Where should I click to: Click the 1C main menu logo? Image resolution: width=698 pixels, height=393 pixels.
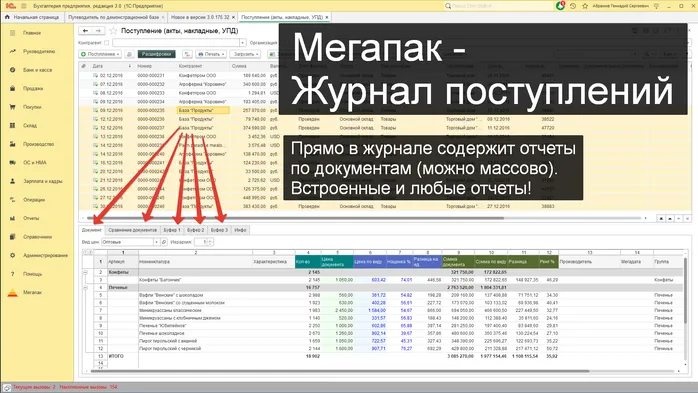click(11, 6)
